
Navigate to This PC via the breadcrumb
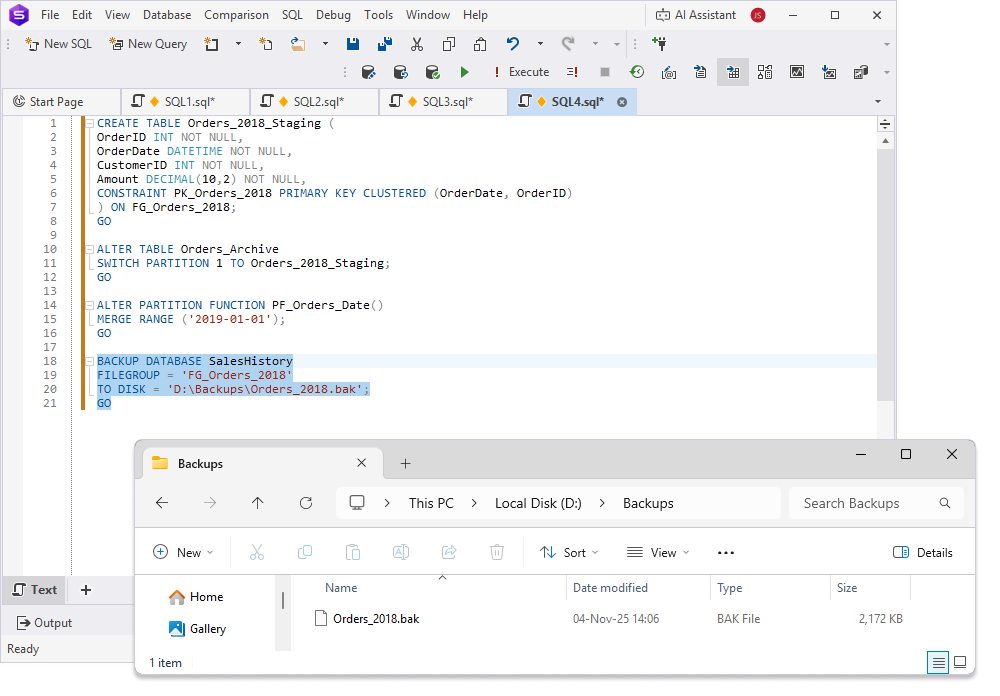click(x=430, y=503)
